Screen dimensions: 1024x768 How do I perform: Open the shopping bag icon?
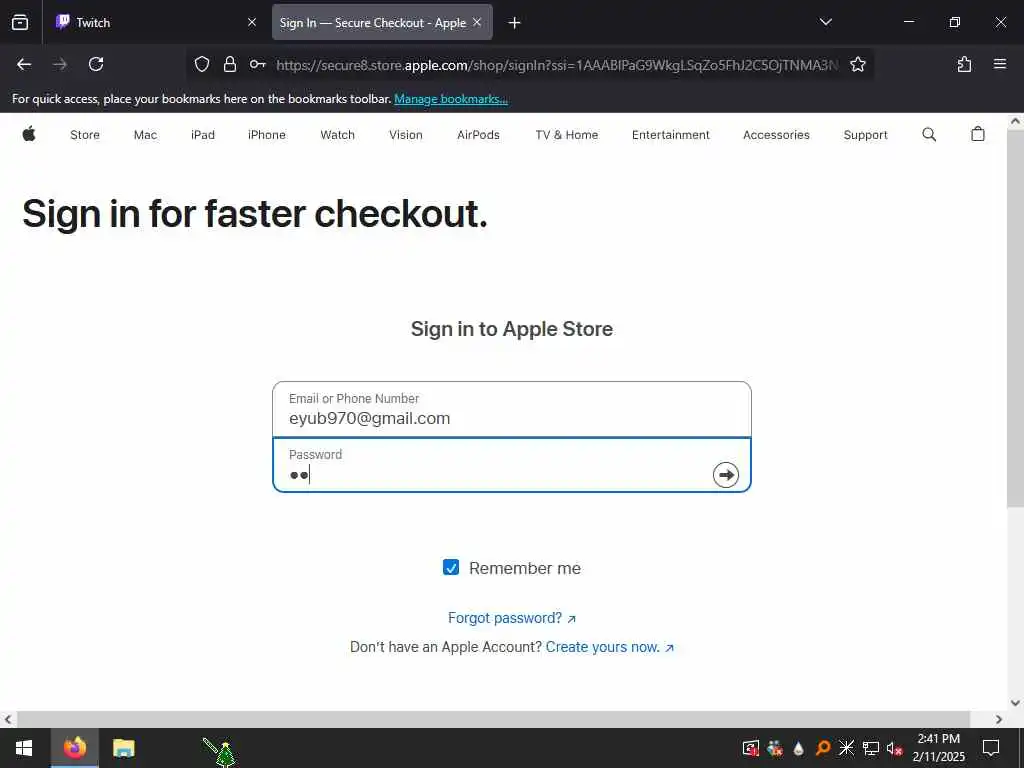pyautogui.click(x=977, y=134)
